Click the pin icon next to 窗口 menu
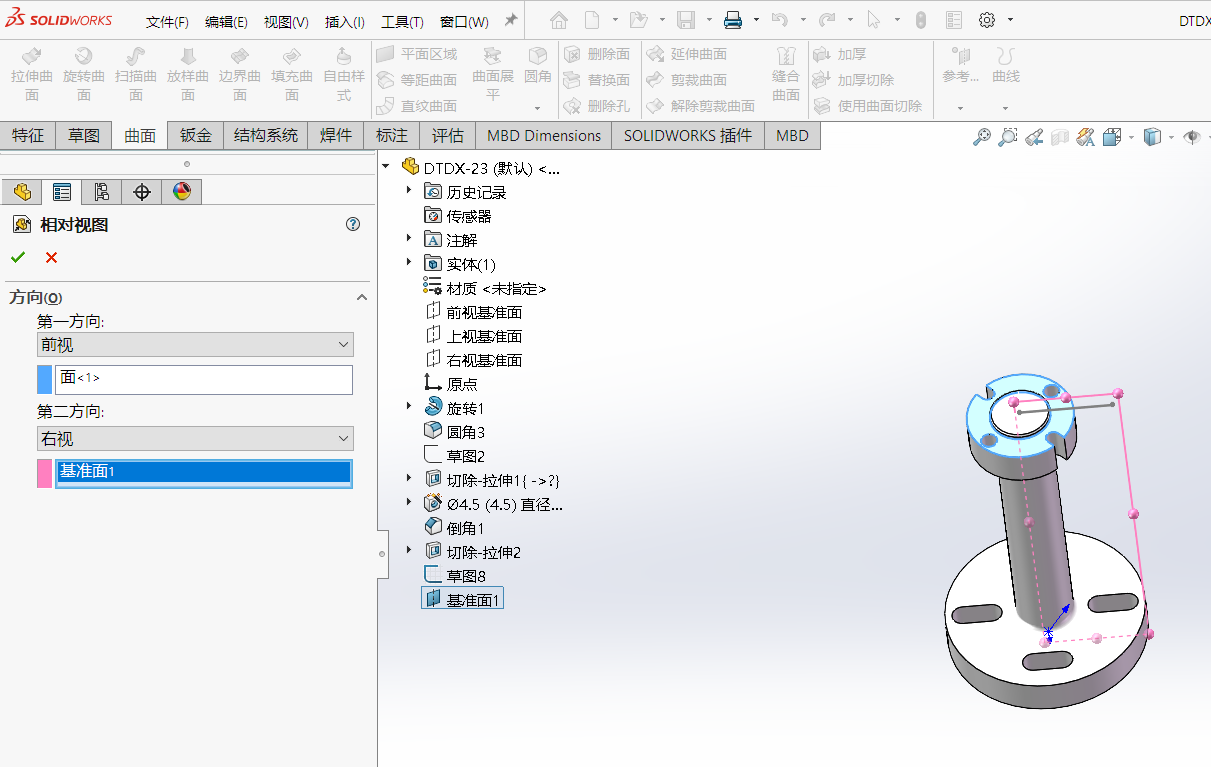Screen dimensions: 1211x767 pyautogui.click(x=510, y=21)
